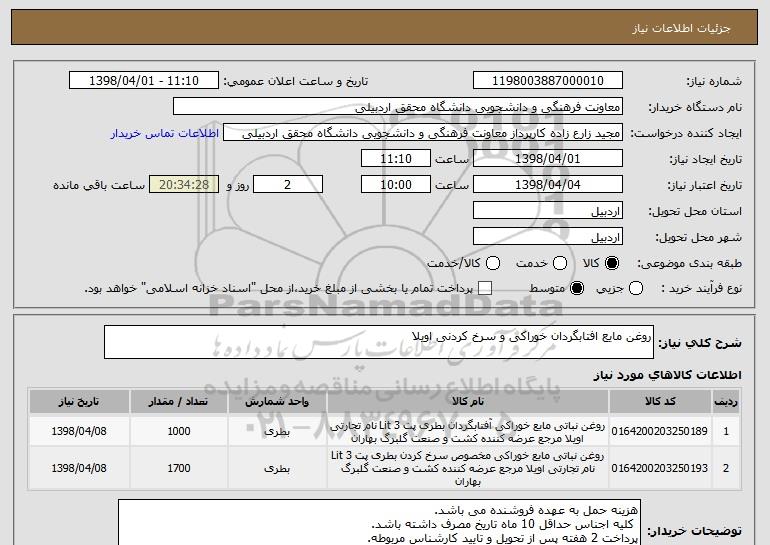
Task: Click row number 2 cell
Action: point(726,468)
